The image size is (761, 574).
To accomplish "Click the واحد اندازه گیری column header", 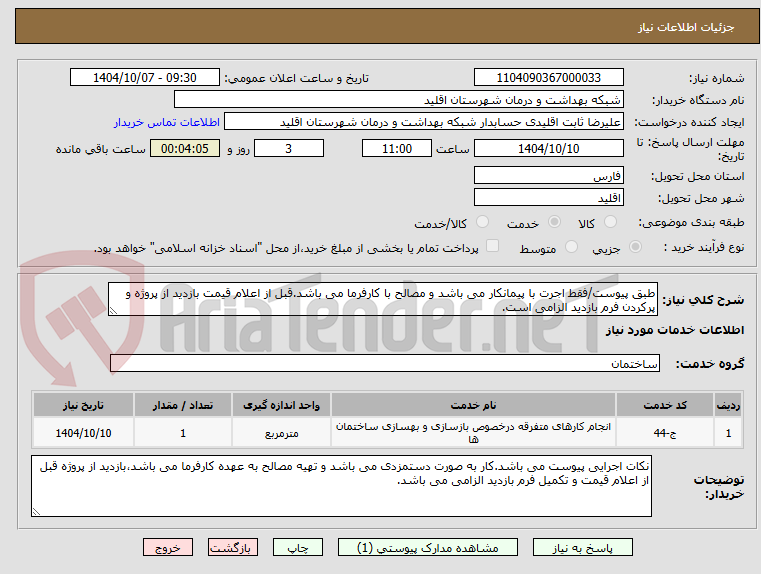I will click(281, 405).
